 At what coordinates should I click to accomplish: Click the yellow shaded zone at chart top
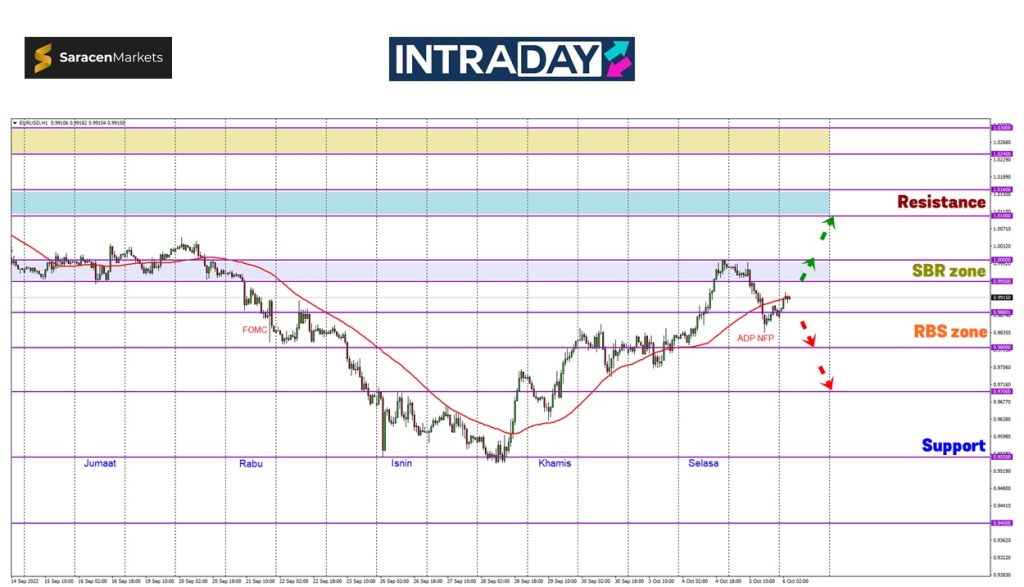click(420, 141)
